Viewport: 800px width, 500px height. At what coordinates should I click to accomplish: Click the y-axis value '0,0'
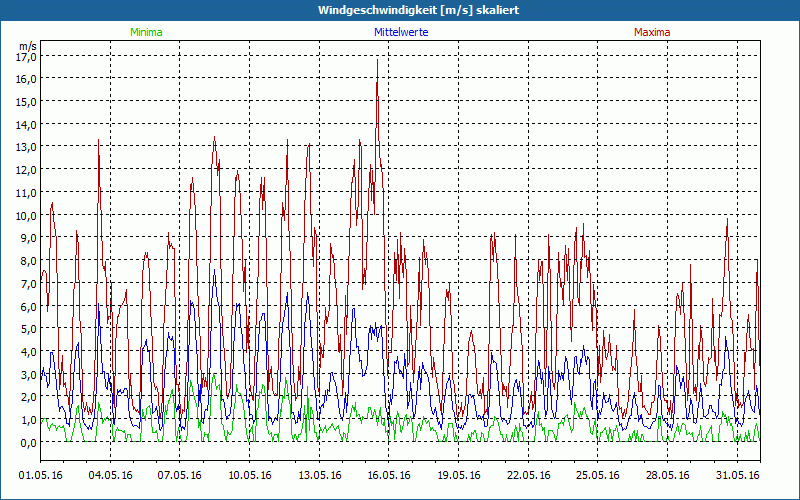click(x=30, y=443)
